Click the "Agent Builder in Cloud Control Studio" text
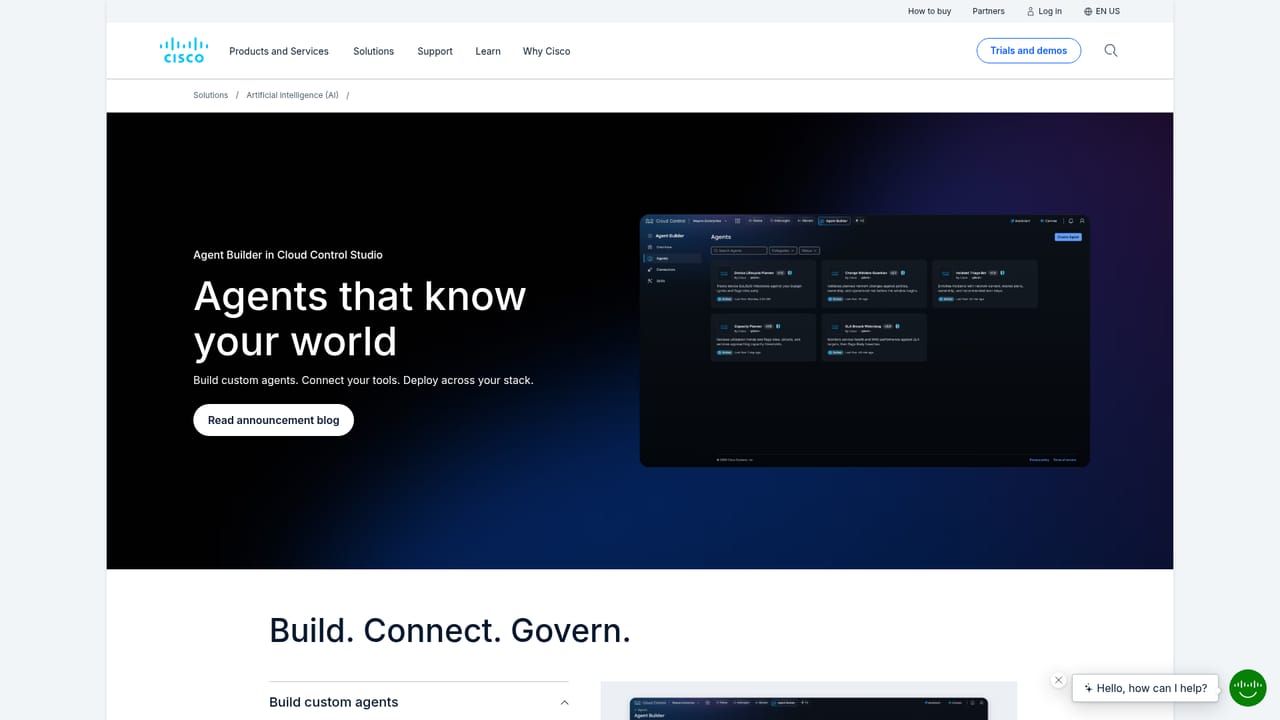The height and width of the screenshot is (720, 1280). point(288,255)
